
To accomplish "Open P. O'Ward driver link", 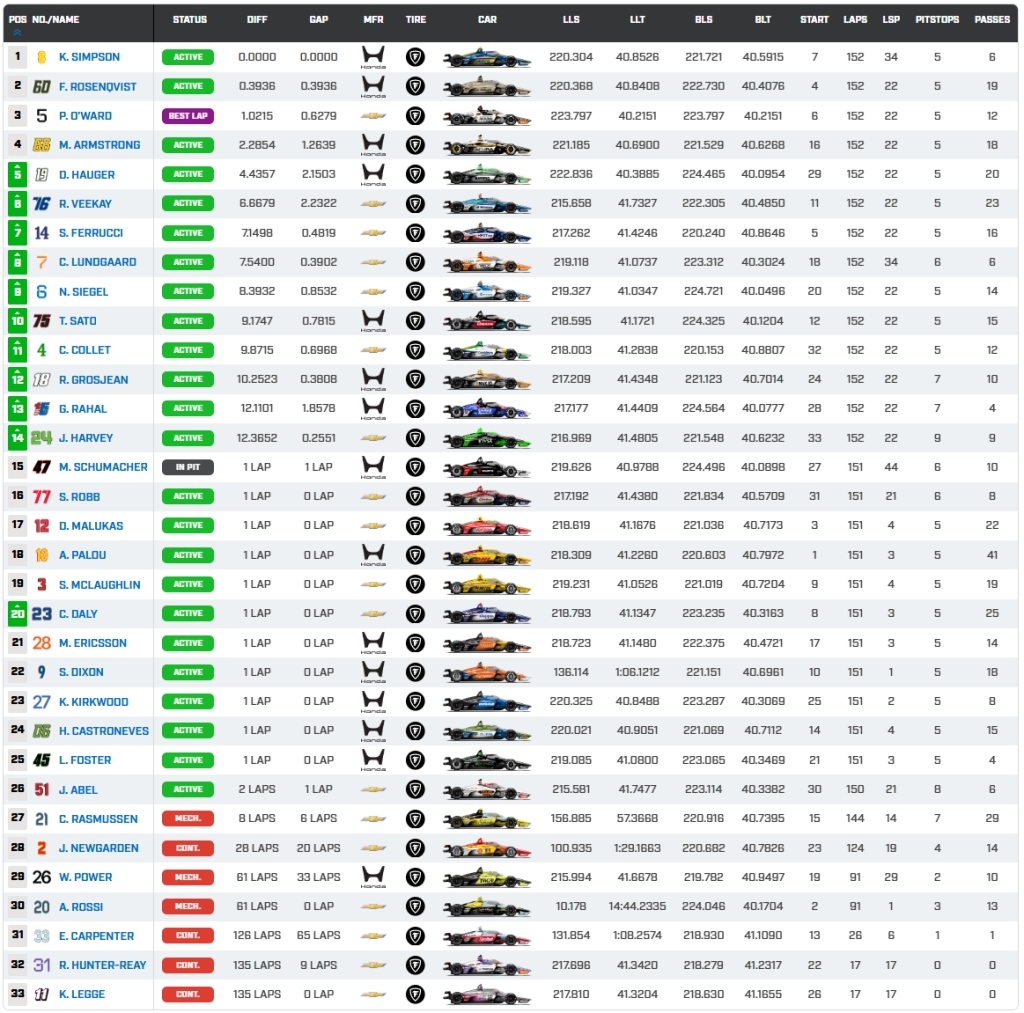I will (x=86, y=116).
